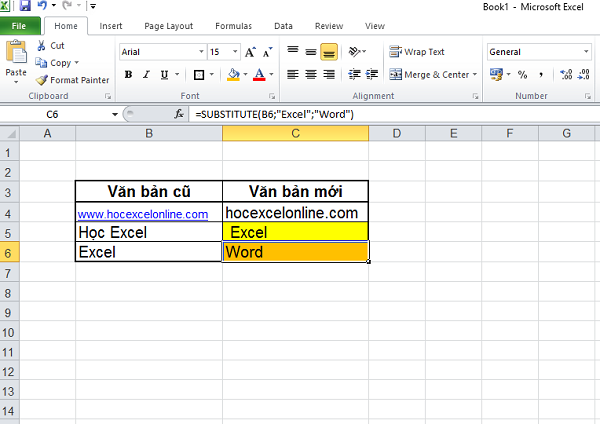
Task: Click Decrease Indent icon
Action: (x=354, y=74)
